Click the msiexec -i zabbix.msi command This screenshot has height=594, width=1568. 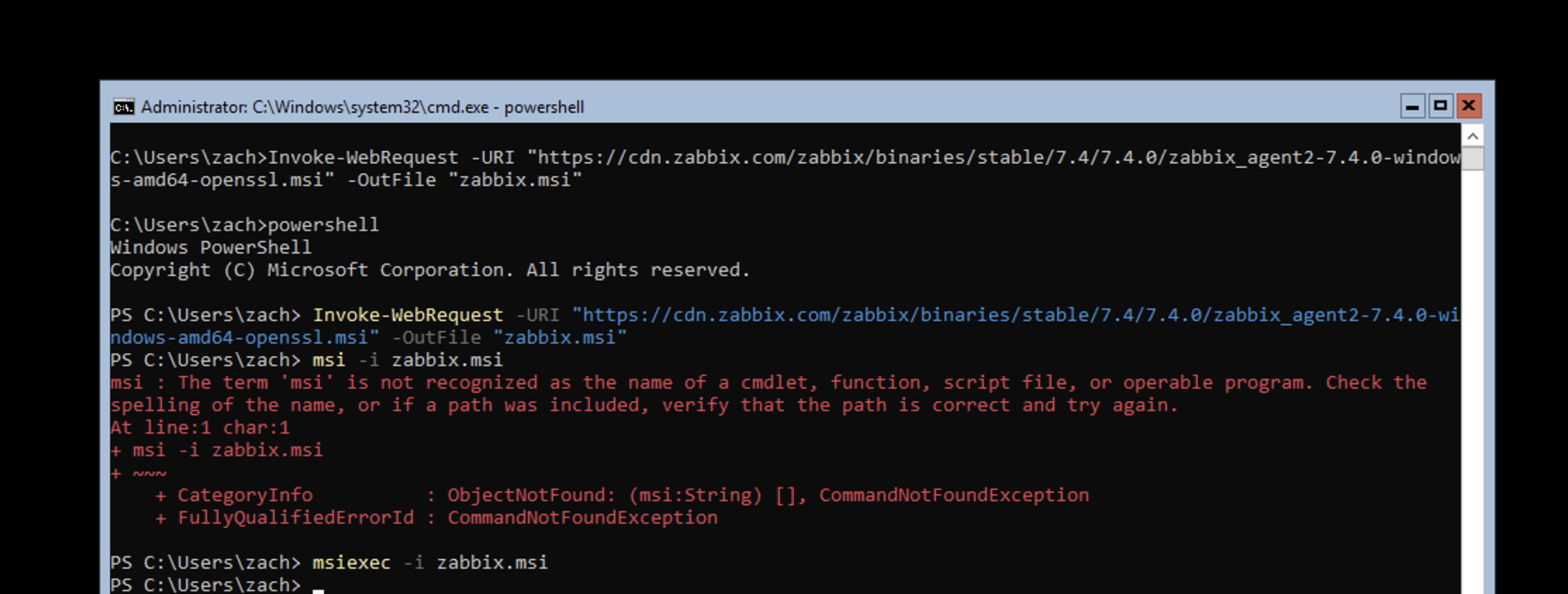coord(430,562)
